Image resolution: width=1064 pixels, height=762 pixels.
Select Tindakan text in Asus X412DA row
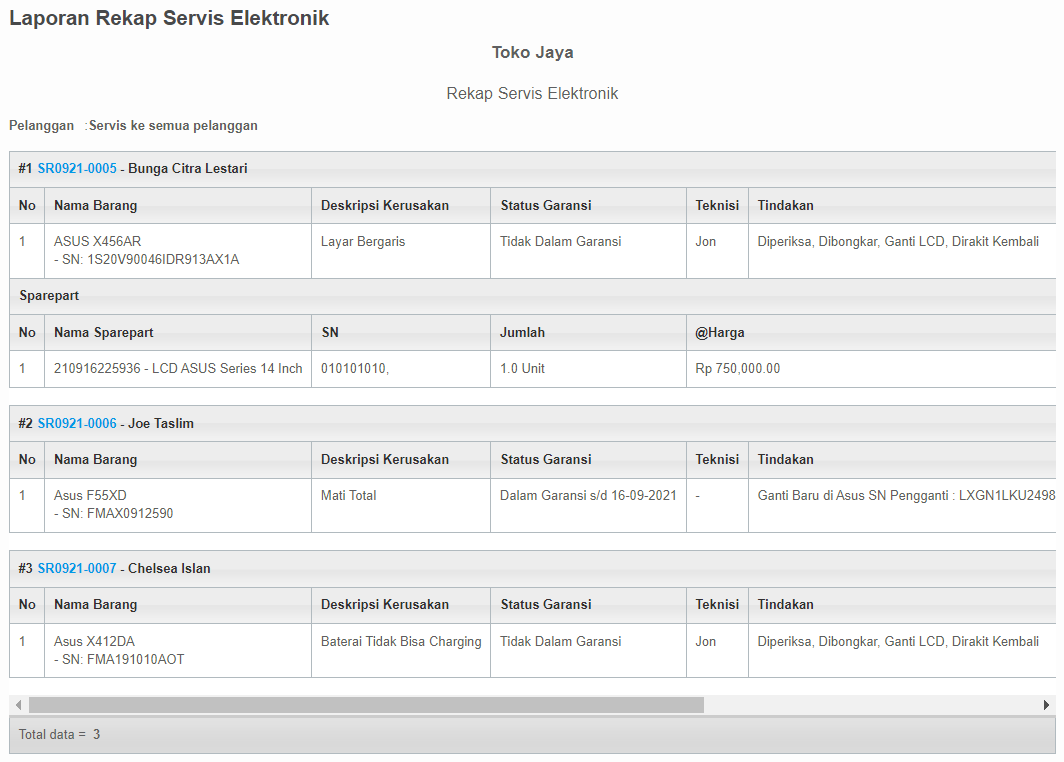click(898, 641)
